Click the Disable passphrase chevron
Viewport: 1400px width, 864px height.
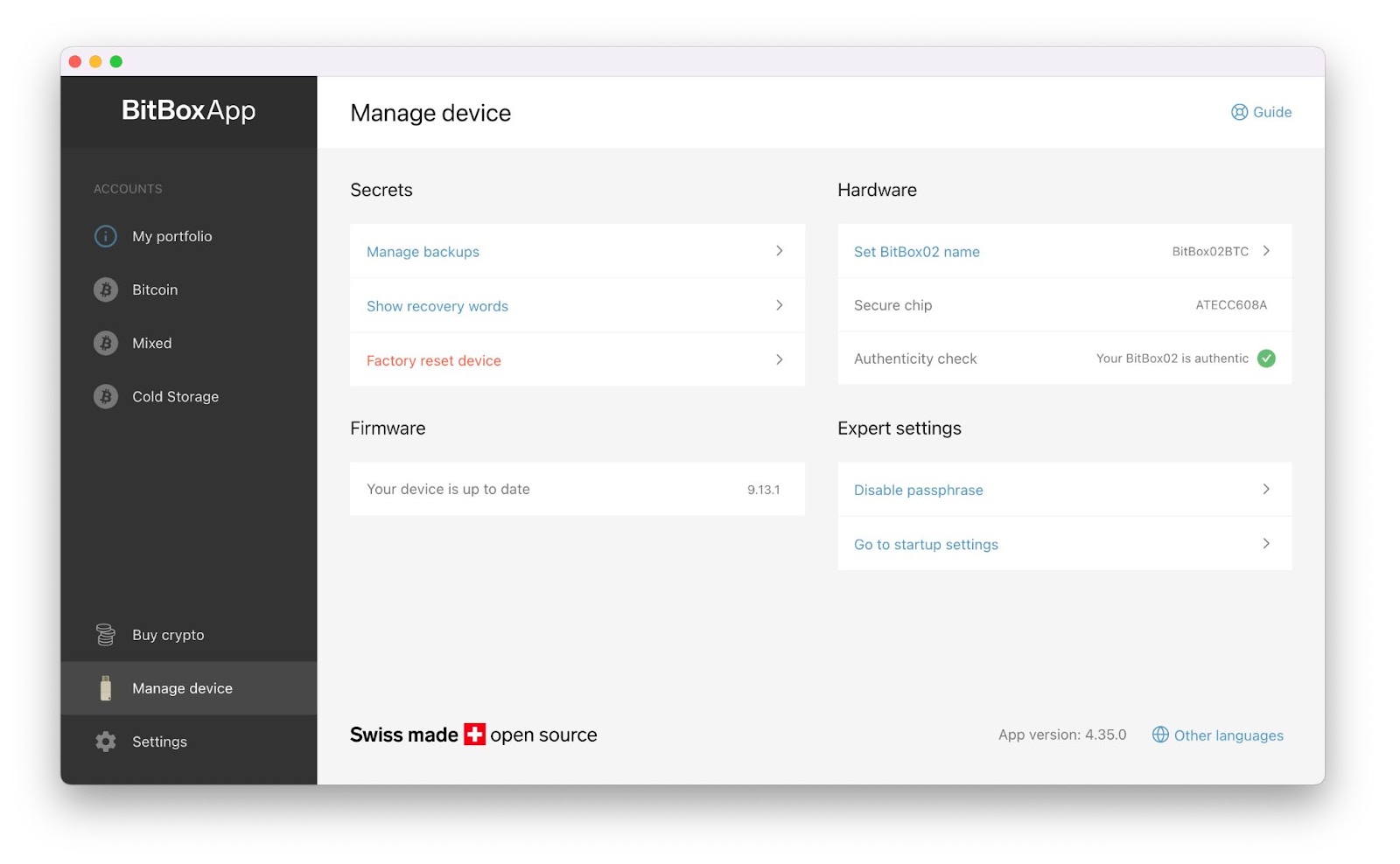[1266, 489]
